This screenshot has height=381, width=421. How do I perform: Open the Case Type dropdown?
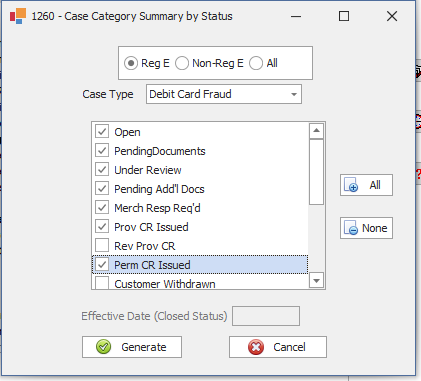click(x=294, y=94)
